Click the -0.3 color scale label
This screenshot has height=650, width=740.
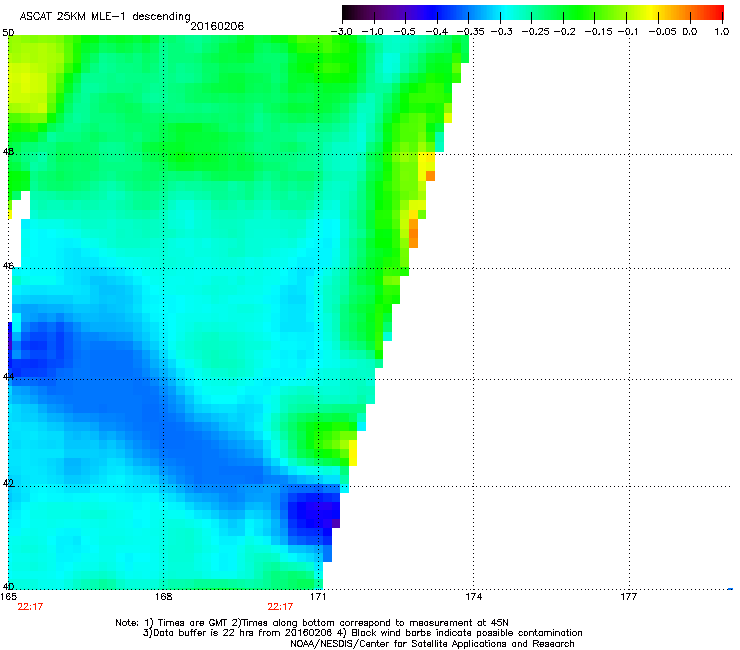tap(502, 32)
